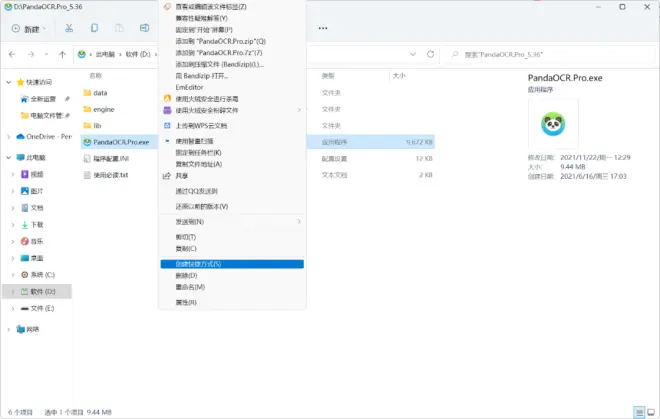
Task: Open recent locations dropdown arrow
Action: coord(46,54)
